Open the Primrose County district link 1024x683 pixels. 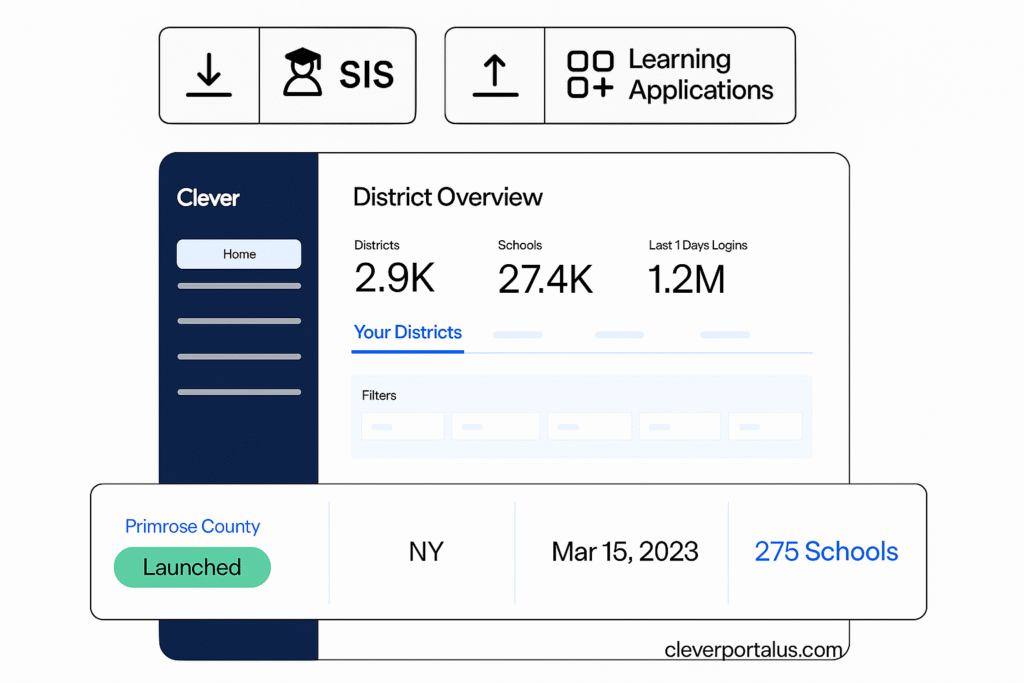pyautogui.click(x=192, y=526)
